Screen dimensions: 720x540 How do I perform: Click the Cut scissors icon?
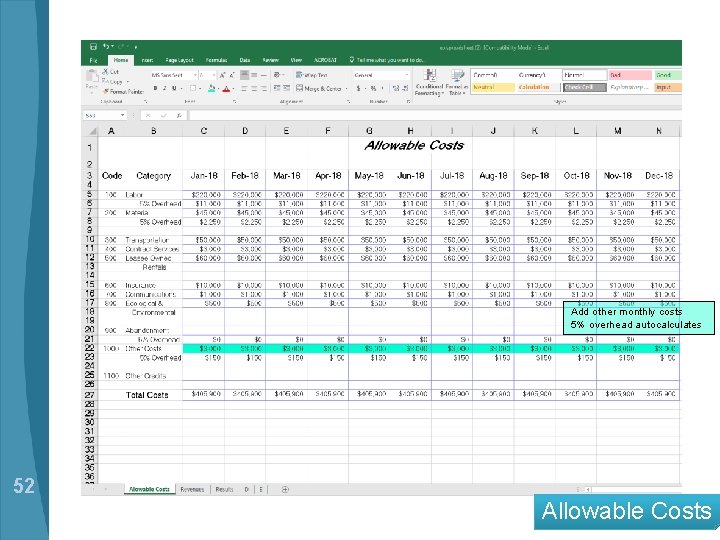[x=106, y=72]
